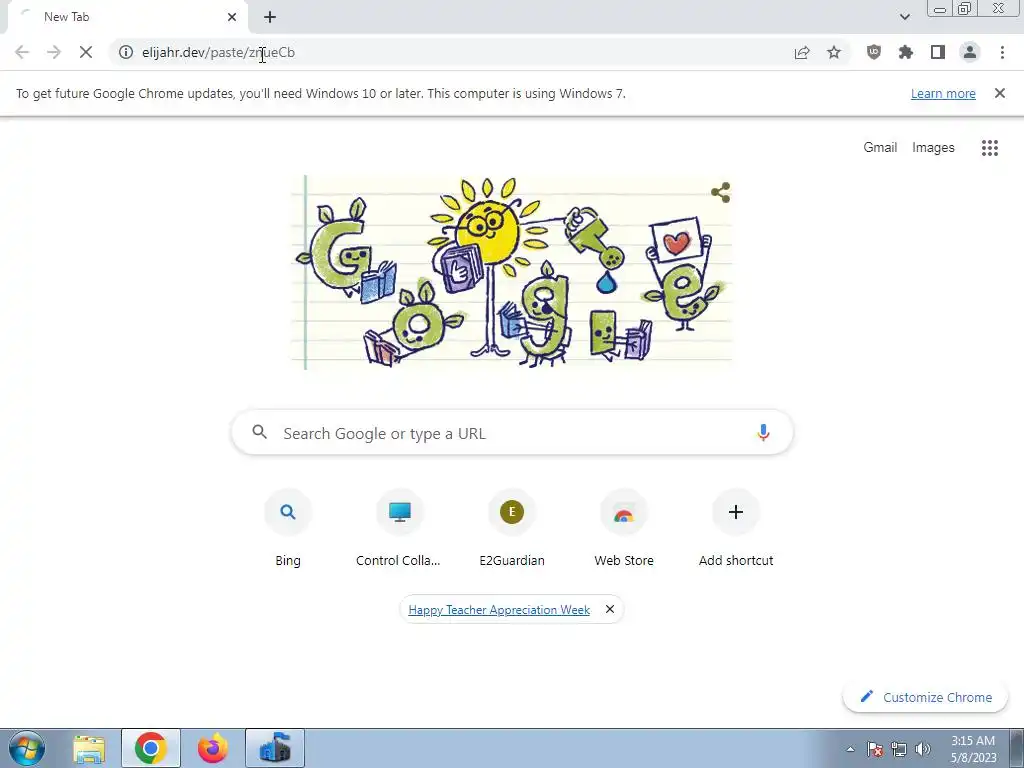Open the blue building app on taskbar

click(x=275, y=748)
